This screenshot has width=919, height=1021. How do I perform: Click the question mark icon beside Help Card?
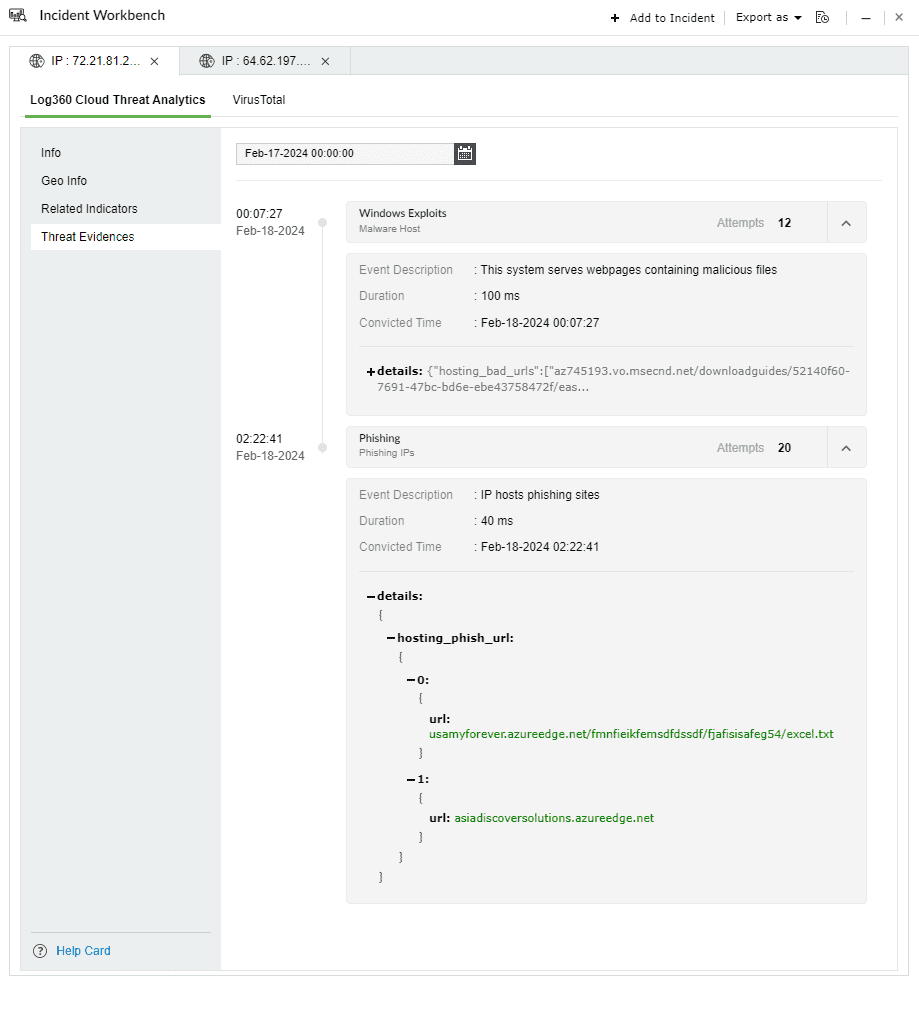38,950
